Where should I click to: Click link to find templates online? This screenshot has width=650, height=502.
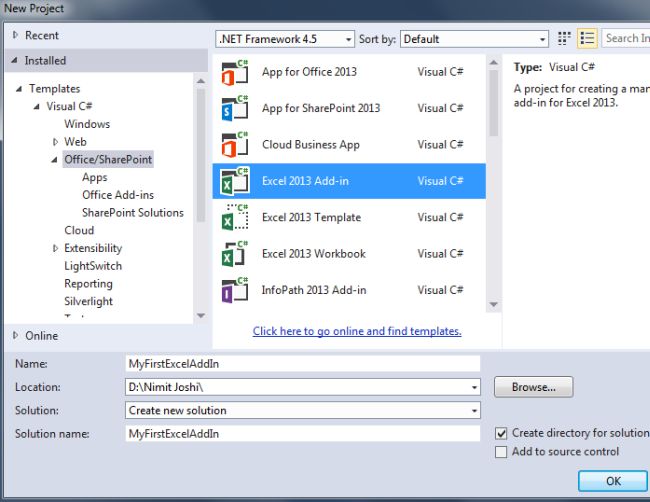[357, 331]
